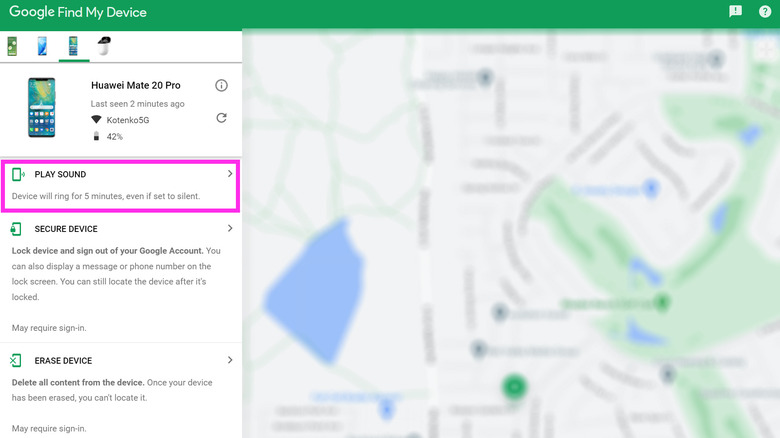Click the Google Find My Device title
Screen dimensions: 780x438
(78, 12)
